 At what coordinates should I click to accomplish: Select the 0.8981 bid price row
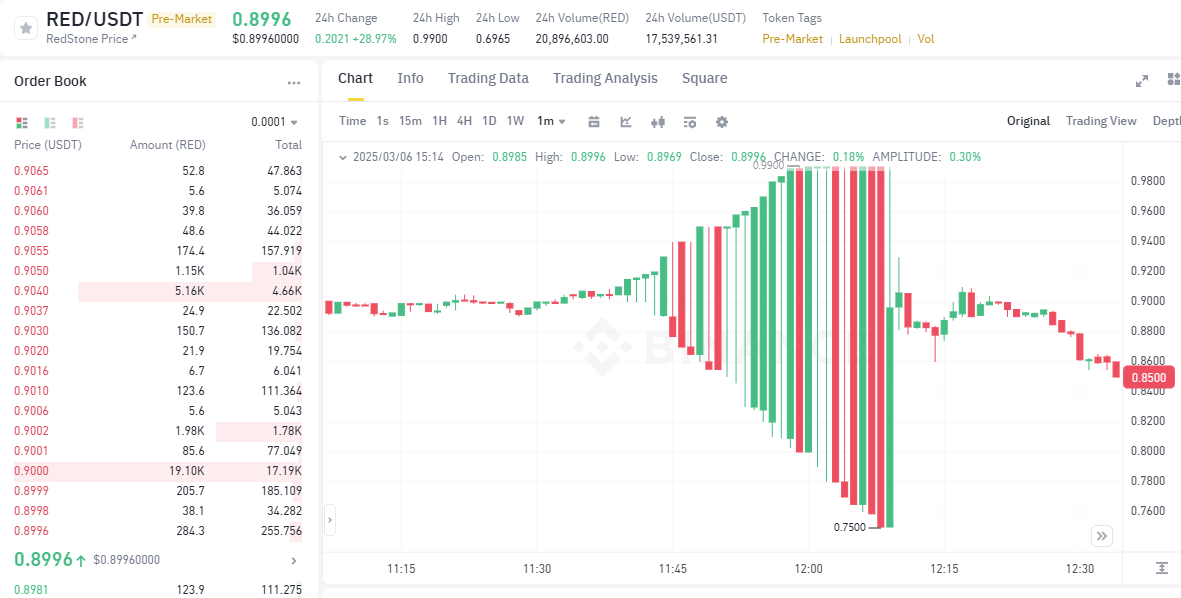[x=158, y=590]
